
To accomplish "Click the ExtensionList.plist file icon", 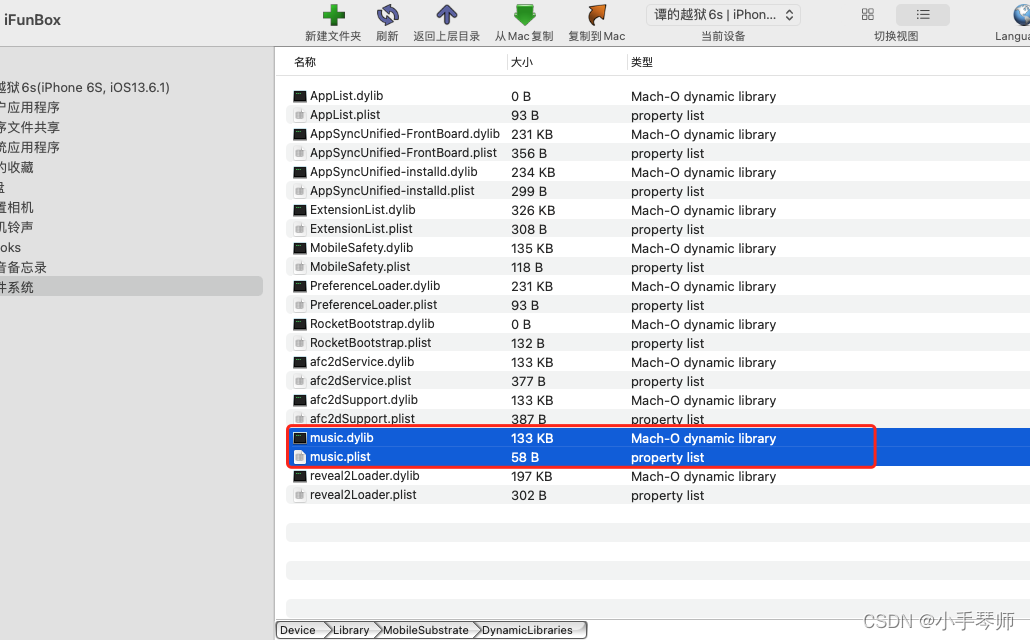I will tap(300, 230).
